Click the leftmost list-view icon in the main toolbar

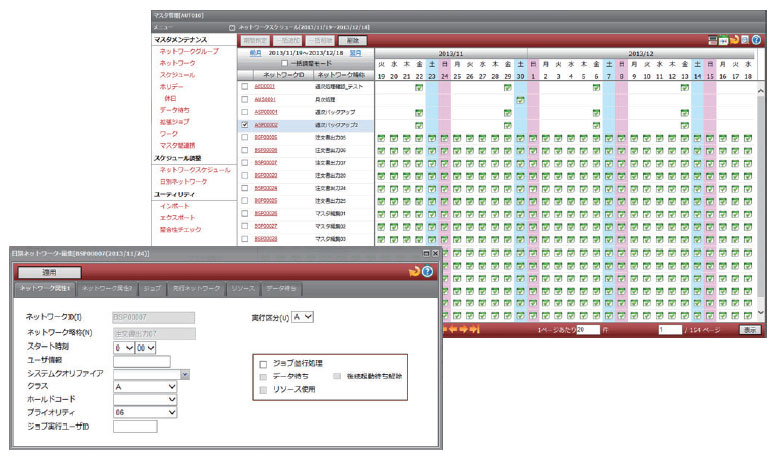coord(715,40)
